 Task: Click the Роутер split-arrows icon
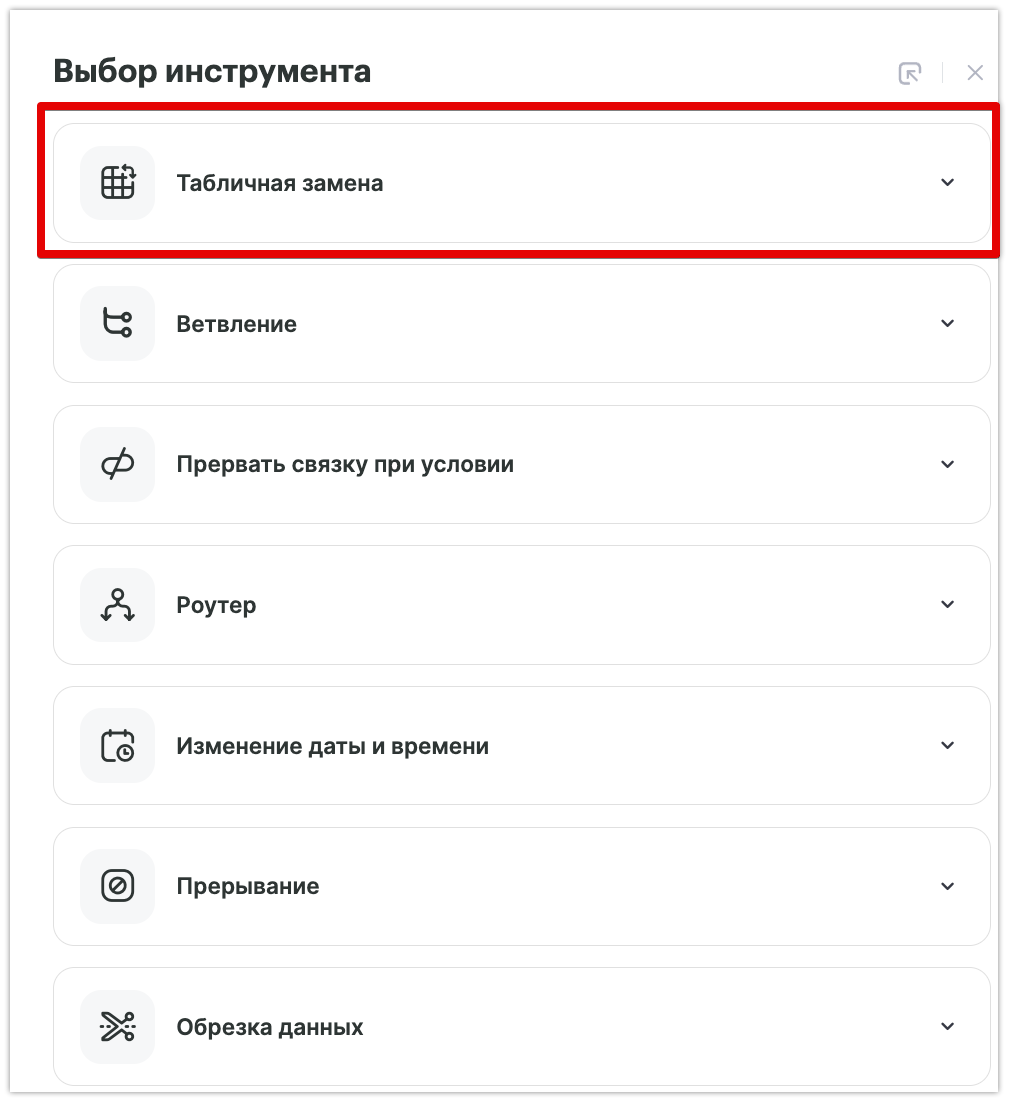pos(118,605)
